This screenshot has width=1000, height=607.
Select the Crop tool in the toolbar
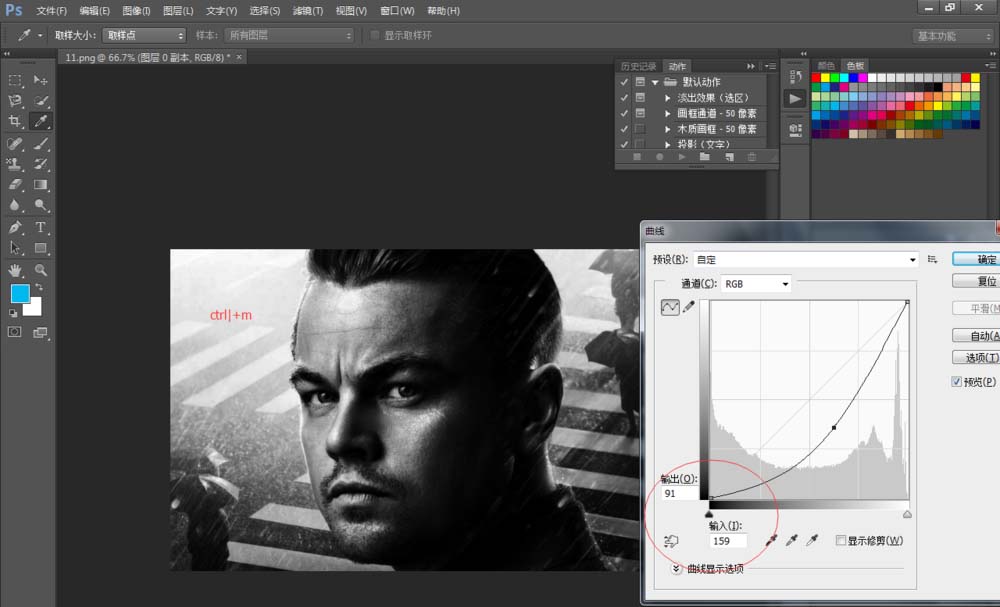point(15,121)
